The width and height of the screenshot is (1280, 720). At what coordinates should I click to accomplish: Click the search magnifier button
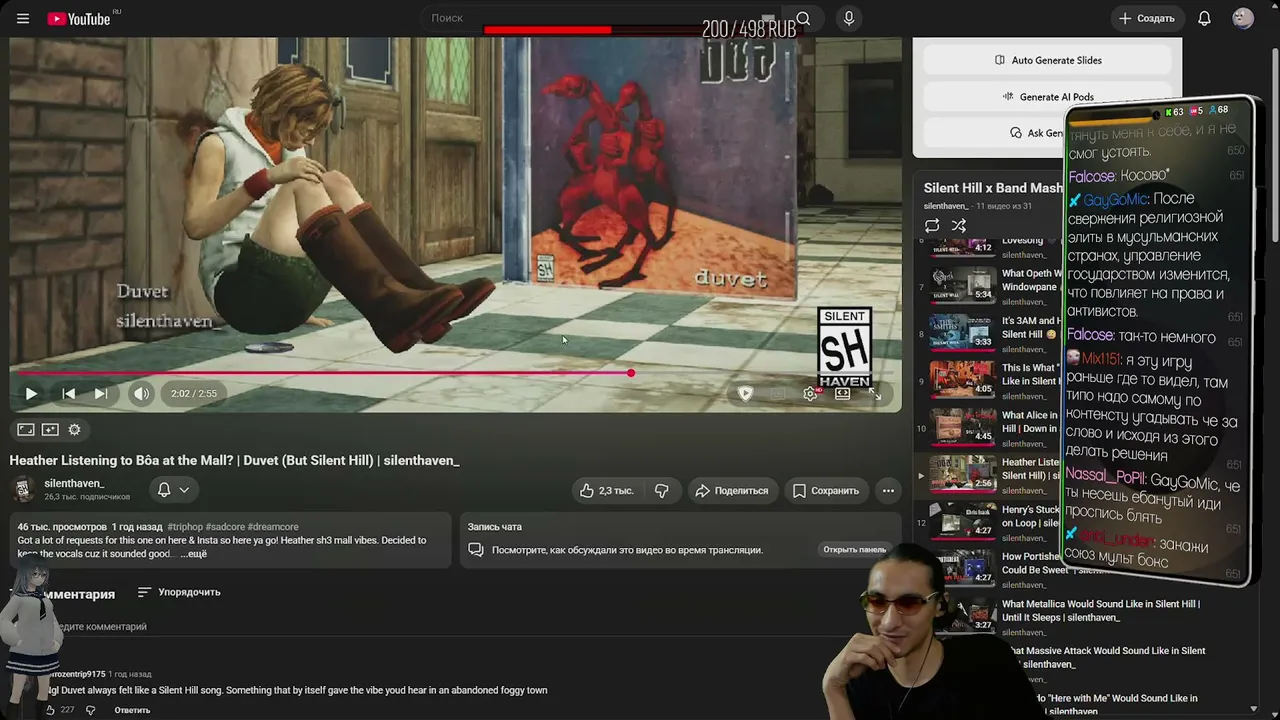[803, 18]
